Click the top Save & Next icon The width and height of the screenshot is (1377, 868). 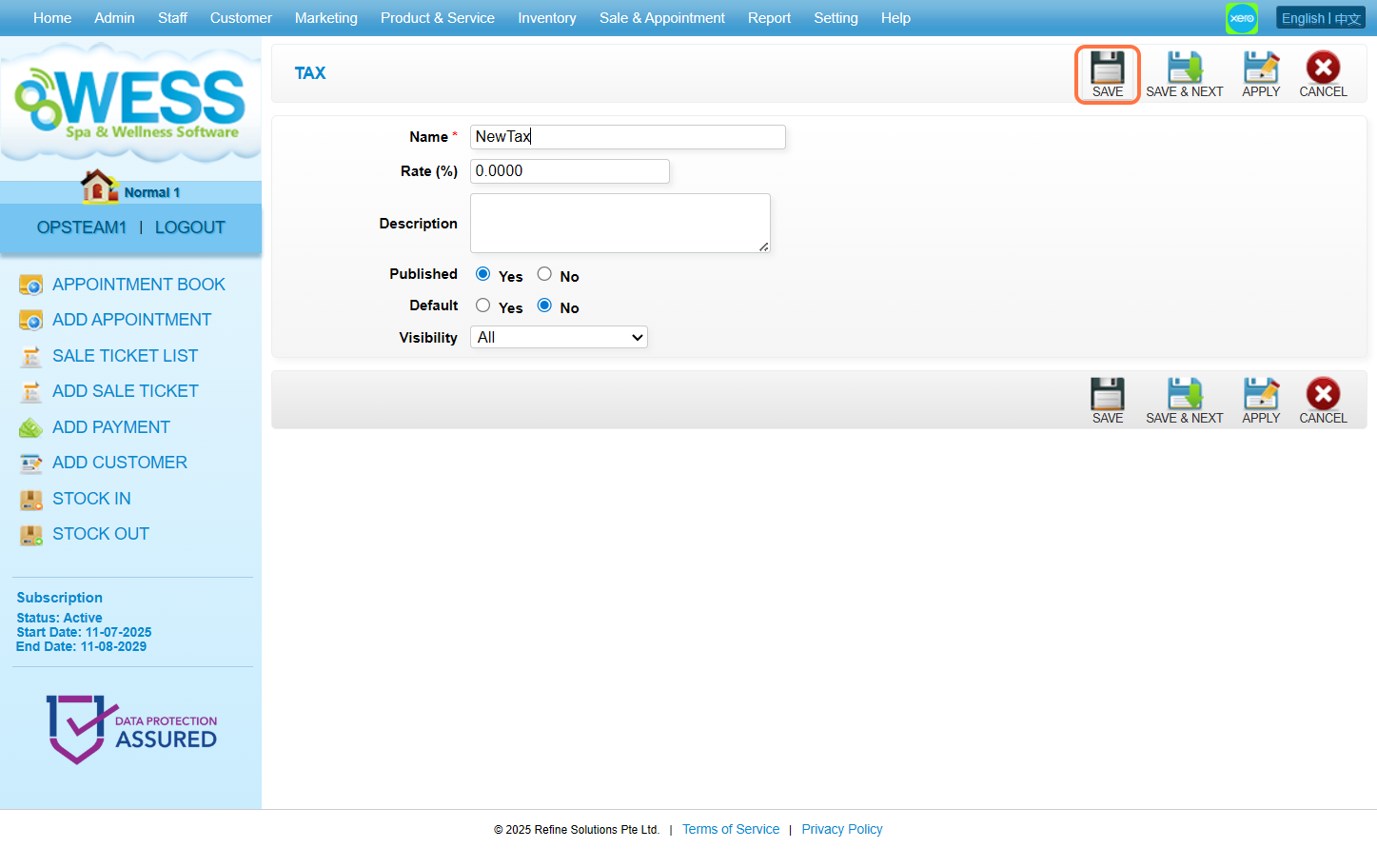click(x=1184, y=68)
